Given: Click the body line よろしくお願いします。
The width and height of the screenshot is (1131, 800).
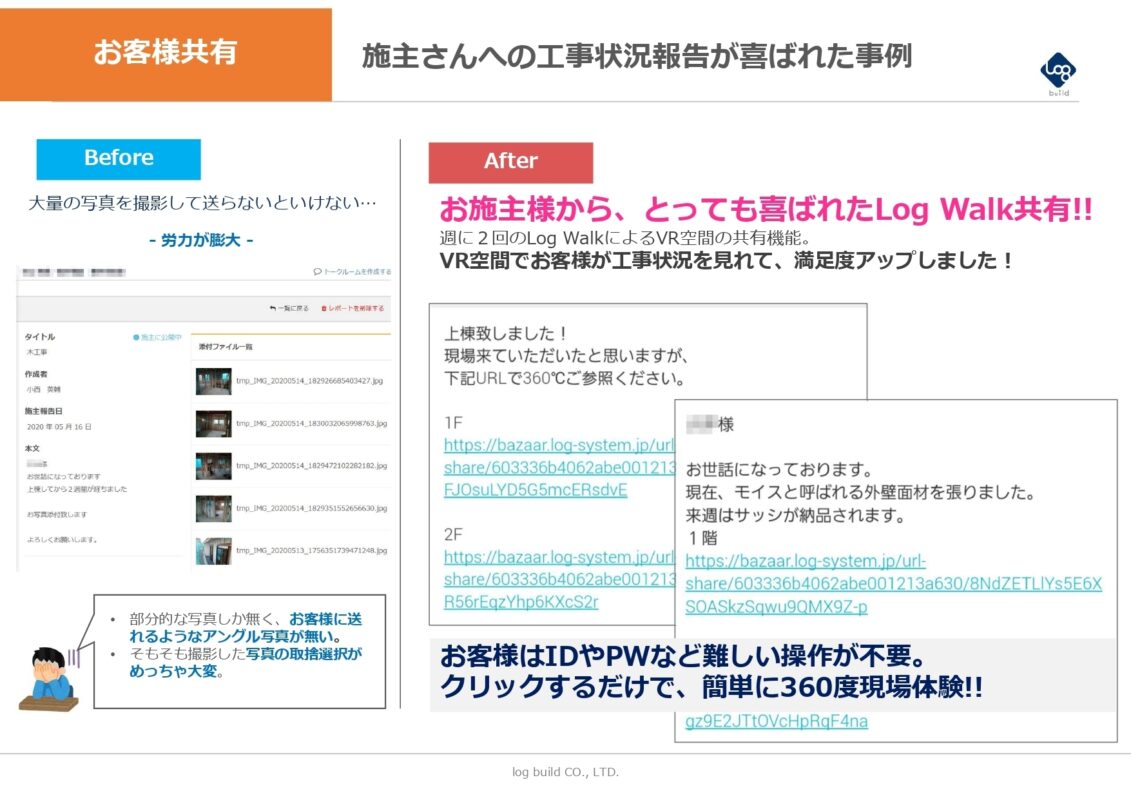Looking at the screenshot, I should [62, 540].
